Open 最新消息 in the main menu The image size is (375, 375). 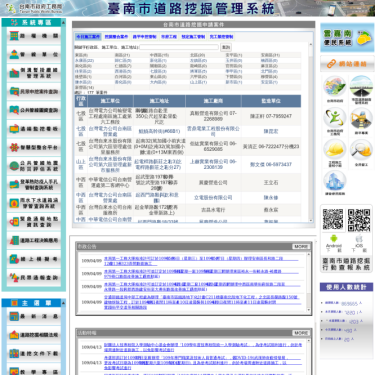click(34, 316)
